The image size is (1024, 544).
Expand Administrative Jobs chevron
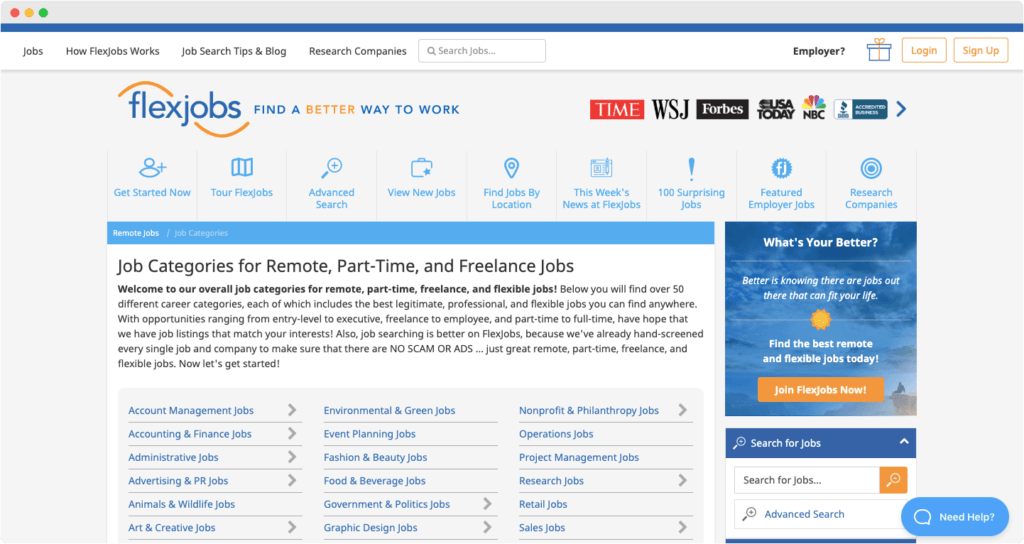click(292, 457)
